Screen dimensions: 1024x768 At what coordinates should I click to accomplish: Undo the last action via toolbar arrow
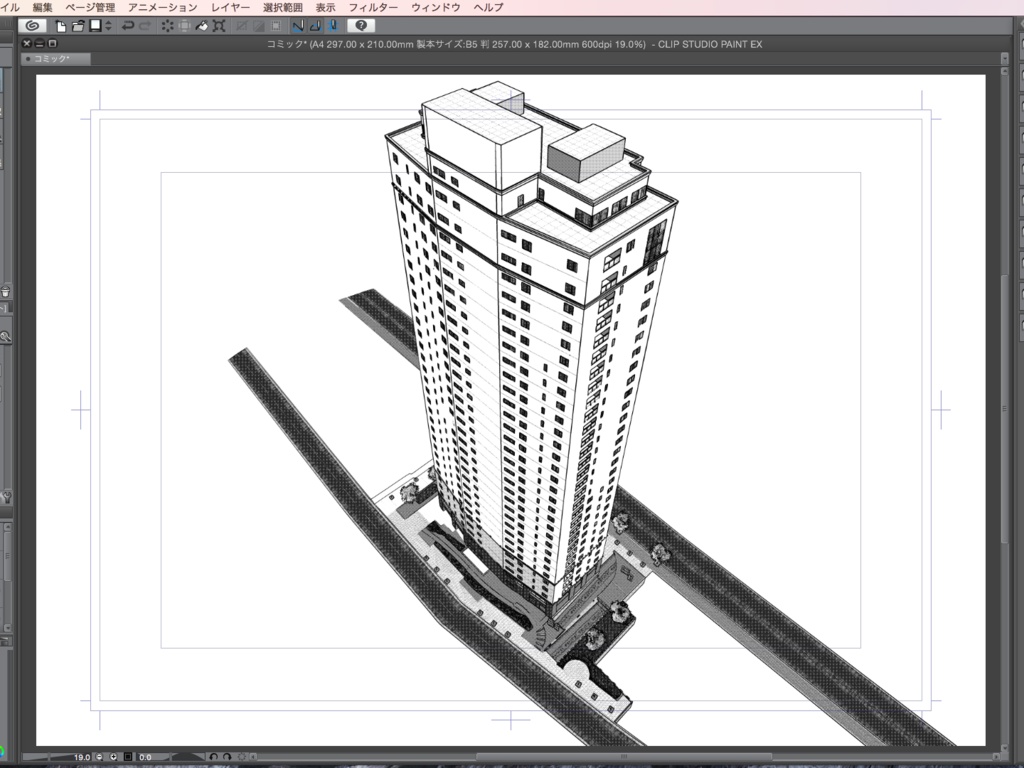click(x=130, y=26)
